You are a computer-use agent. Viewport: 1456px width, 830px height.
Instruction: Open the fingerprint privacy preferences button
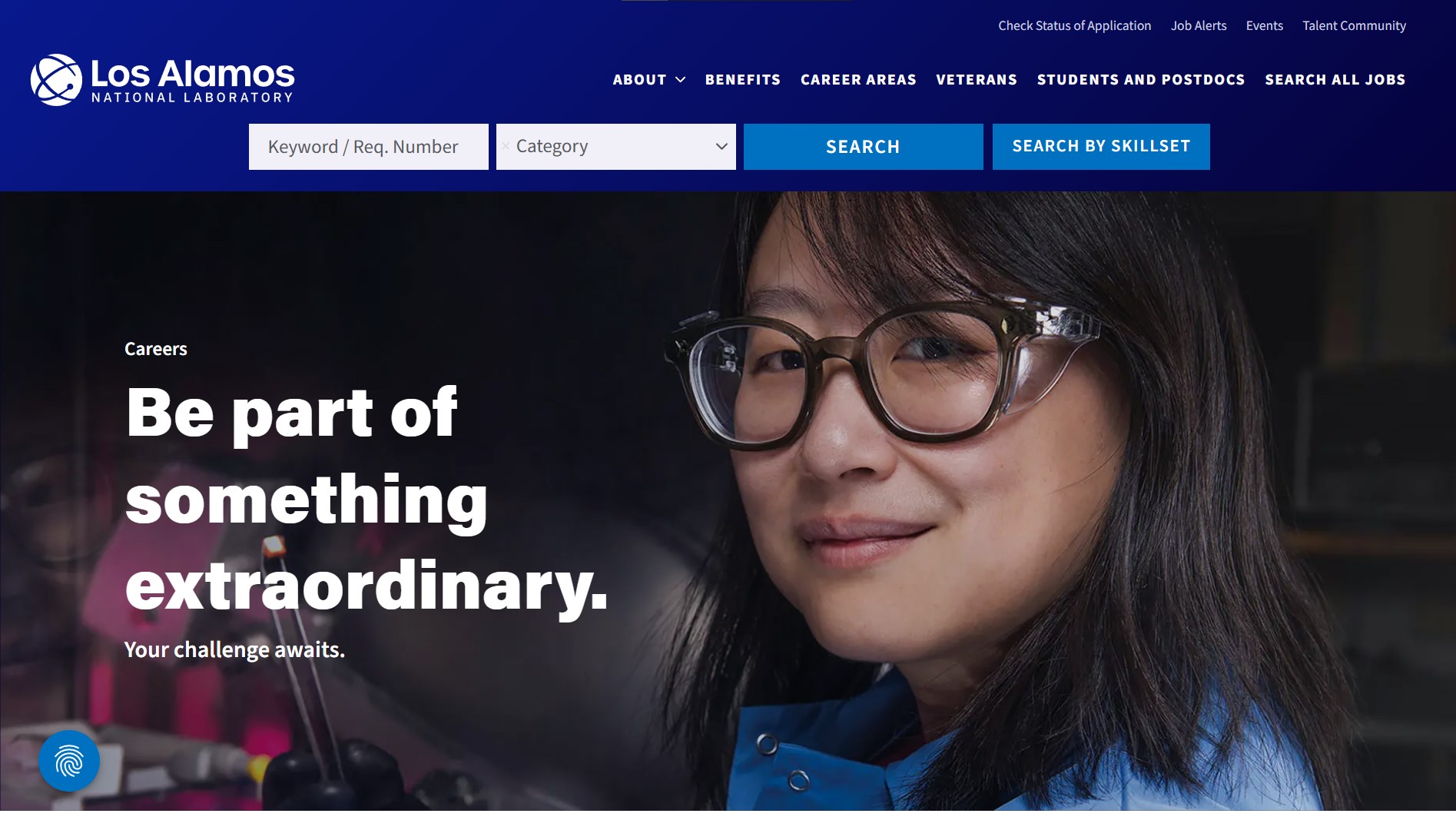pyautogui.click(x=69, y=761)
